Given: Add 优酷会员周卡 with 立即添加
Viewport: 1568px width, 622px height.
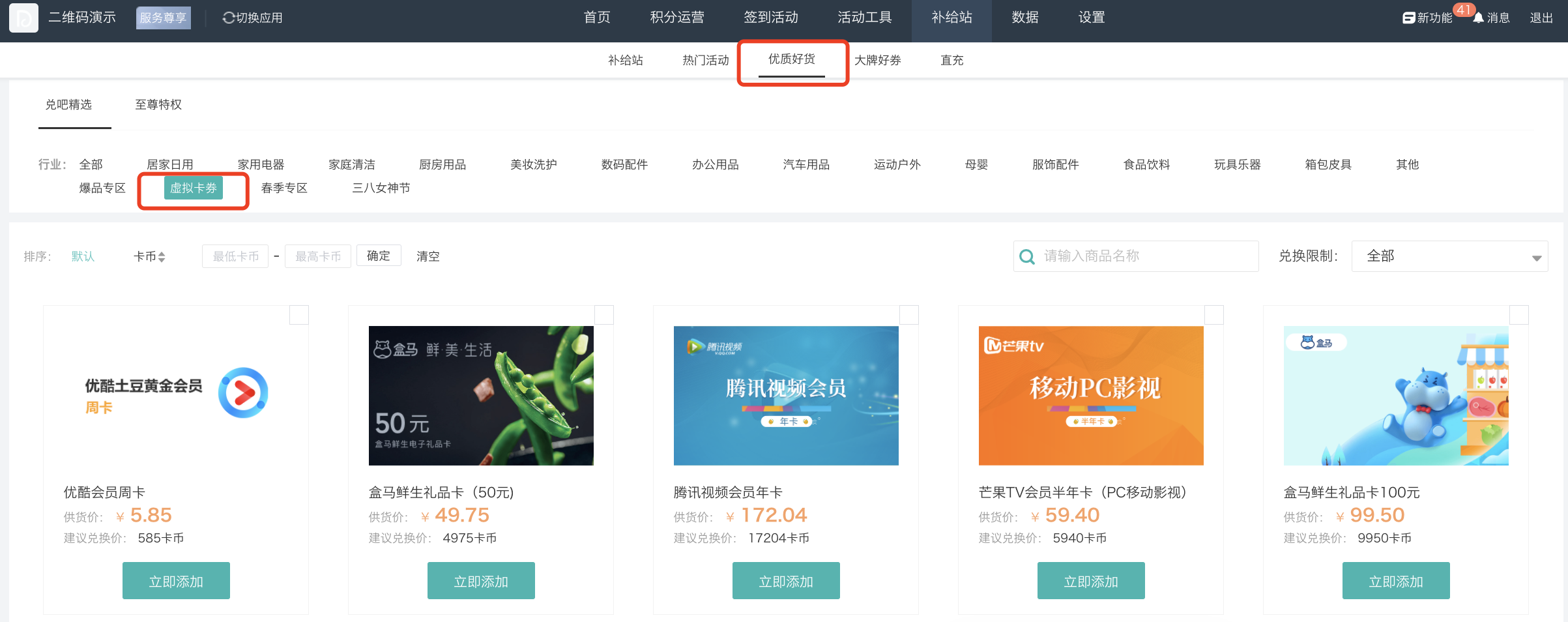Looking at the screenshot, I should pyautogui.click(x=176, y=581).
